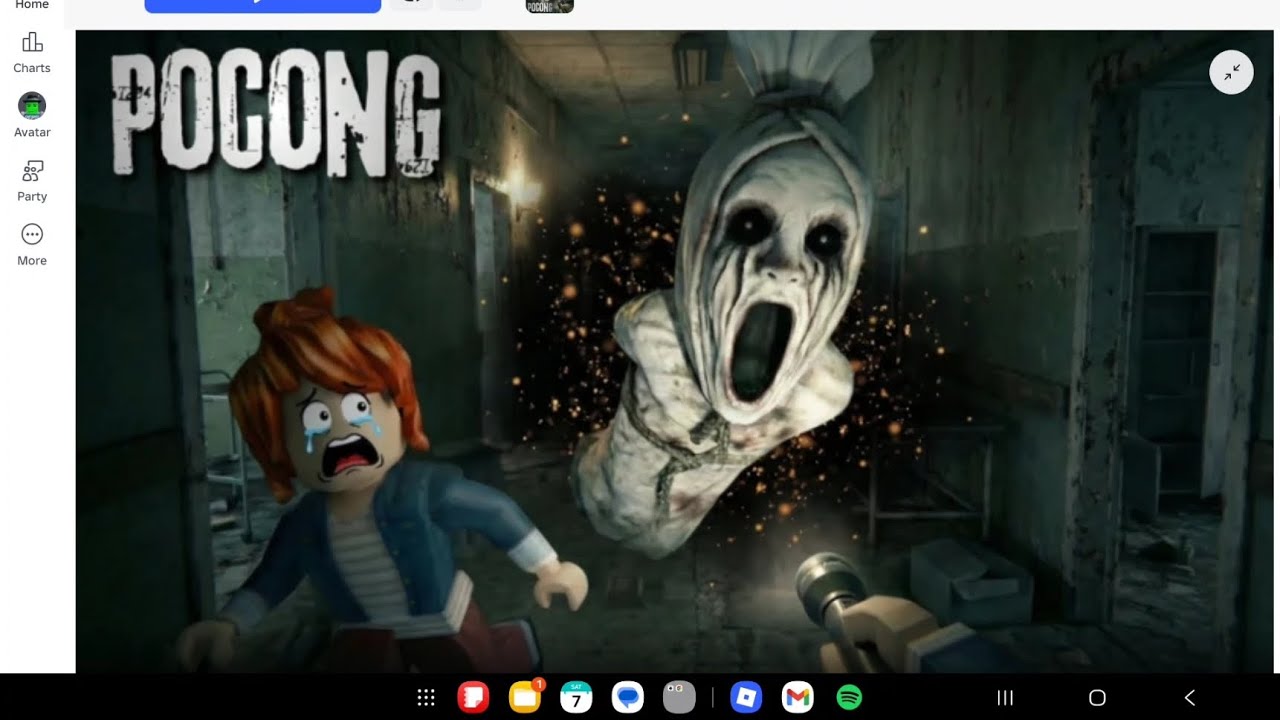Open the Party section in sidebar
This screenshot has width=1280, height=720.
point(32,181)
